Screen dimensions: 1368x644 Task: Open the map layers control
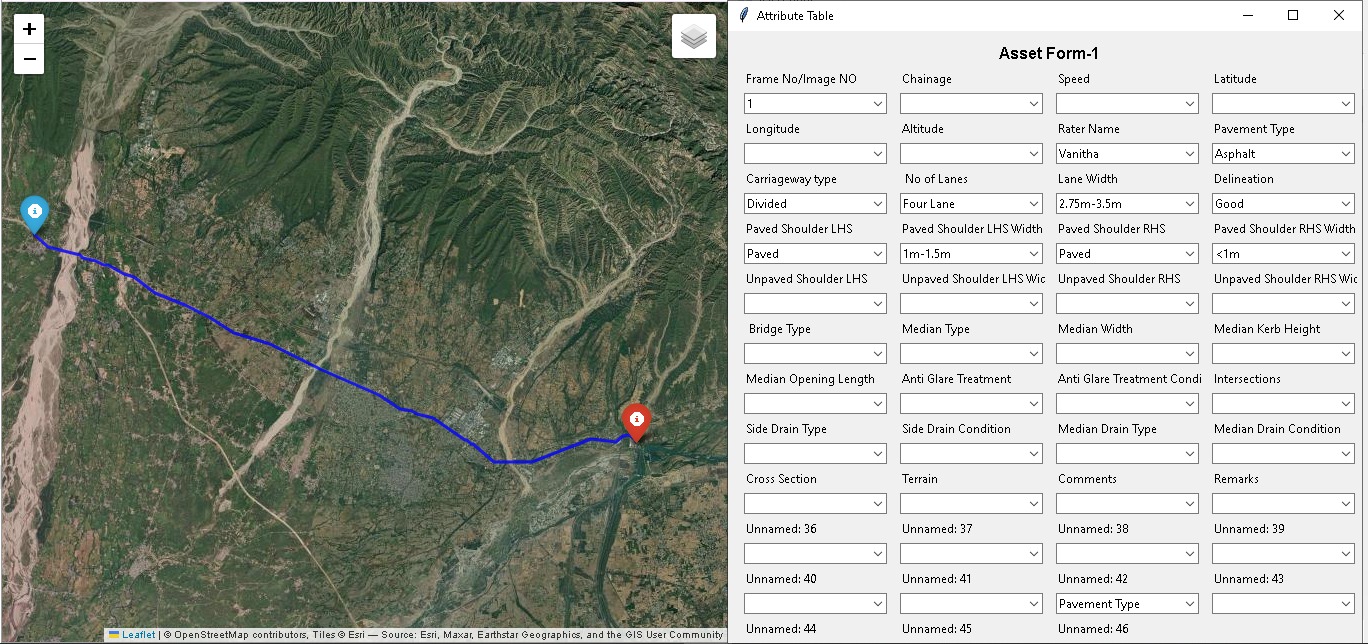[693, 37]
